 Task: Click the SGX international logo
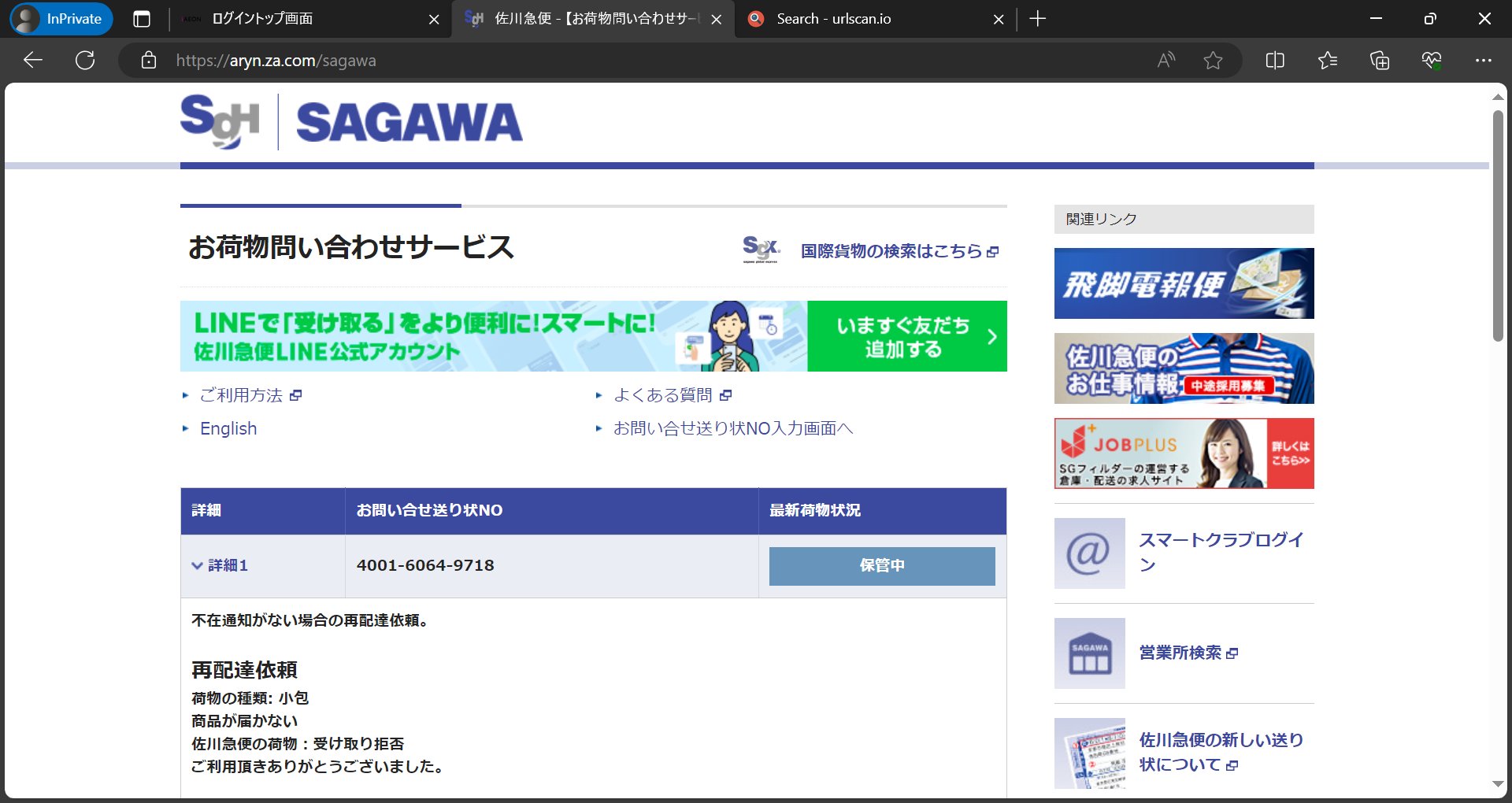pos(761,250)
